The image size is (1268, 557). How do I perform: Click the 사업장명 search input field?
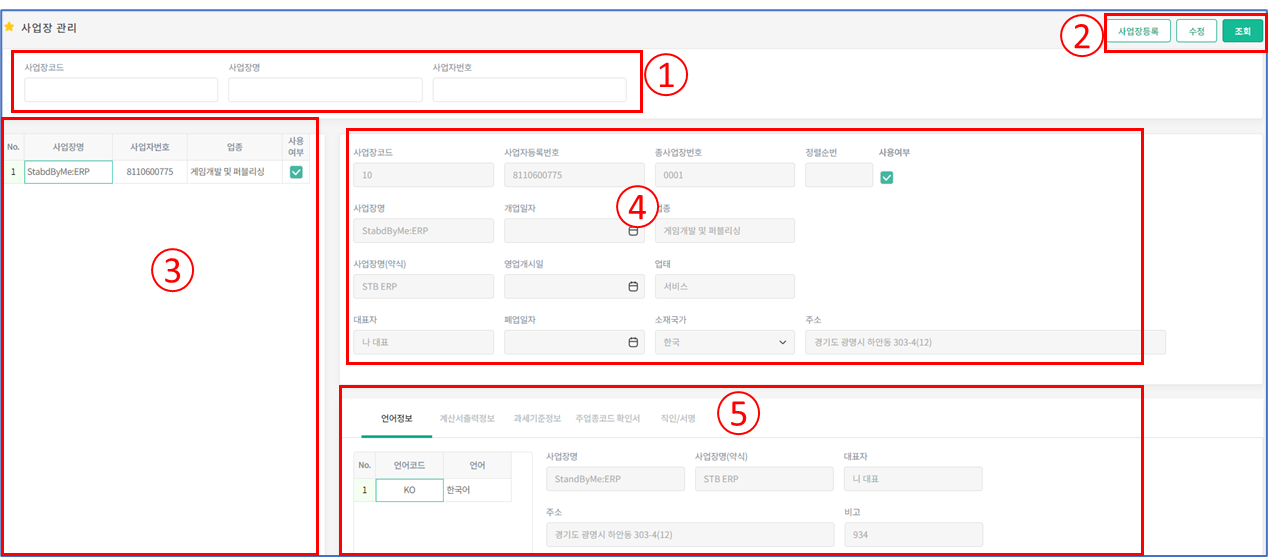point(325,90)
